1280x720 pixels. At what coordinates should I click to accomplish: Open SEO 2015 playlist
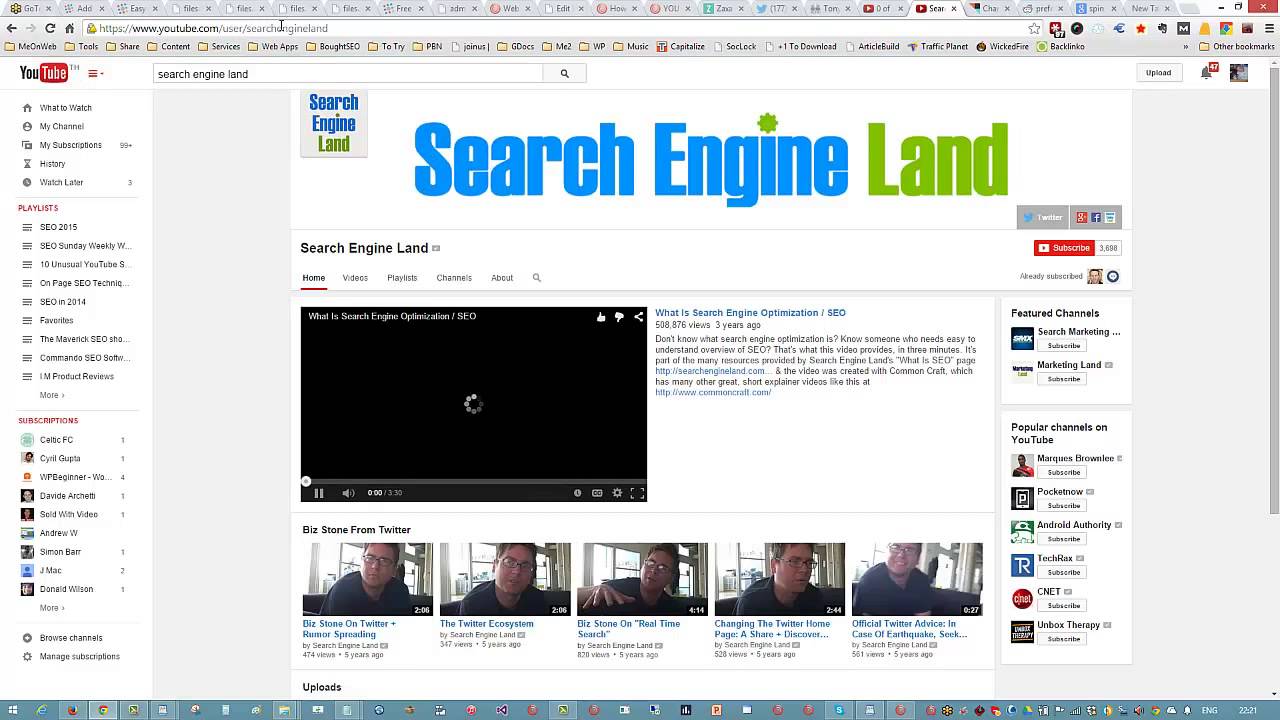(x=58, y=227)
